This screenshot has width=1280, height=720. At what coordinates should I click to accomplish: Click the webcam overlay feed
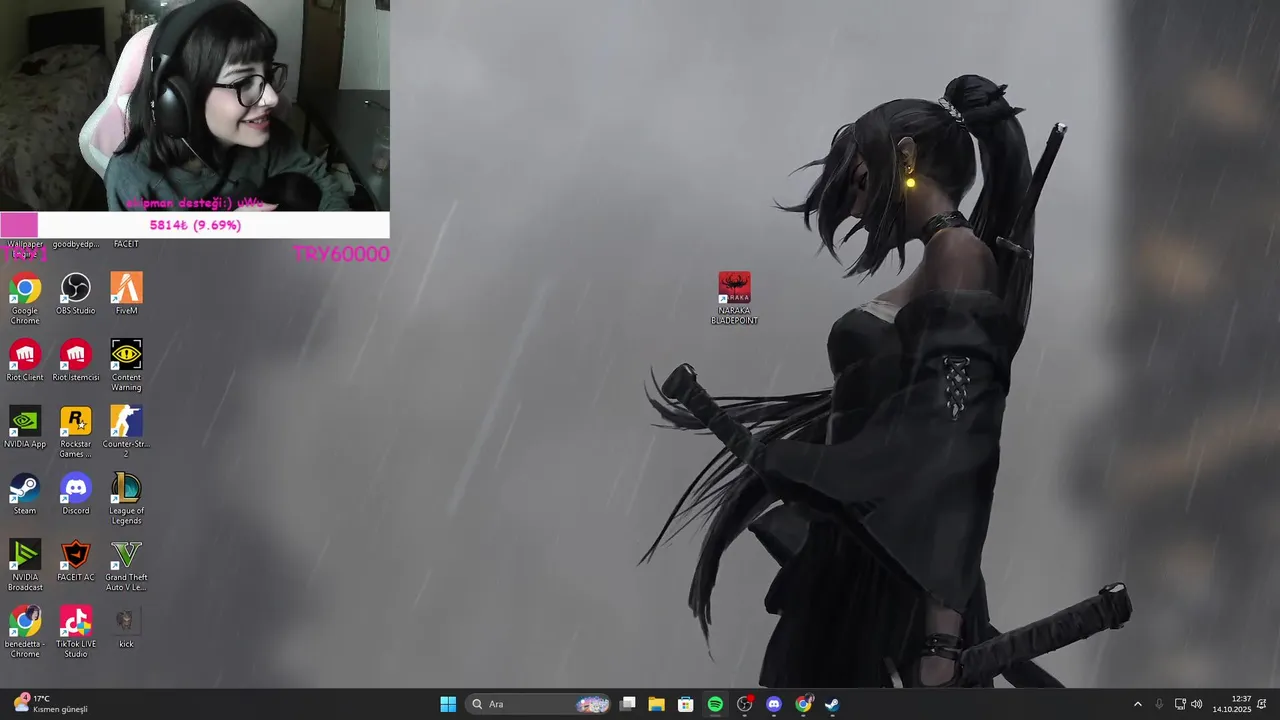tap(195, 106)
